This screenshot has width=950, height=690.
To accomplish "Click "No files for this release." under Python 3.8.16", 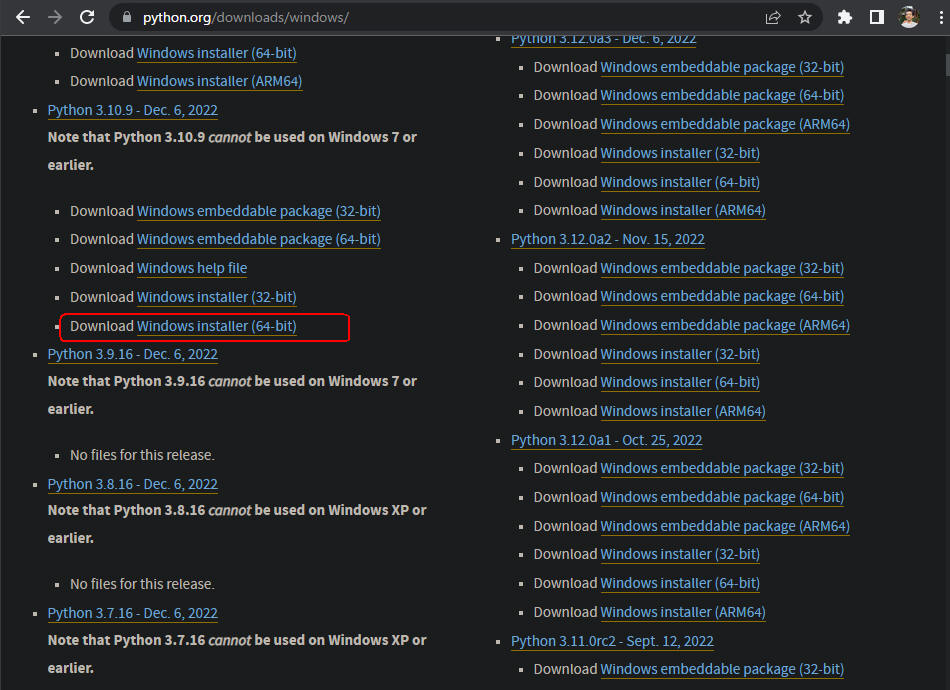I will click(142, 584).
